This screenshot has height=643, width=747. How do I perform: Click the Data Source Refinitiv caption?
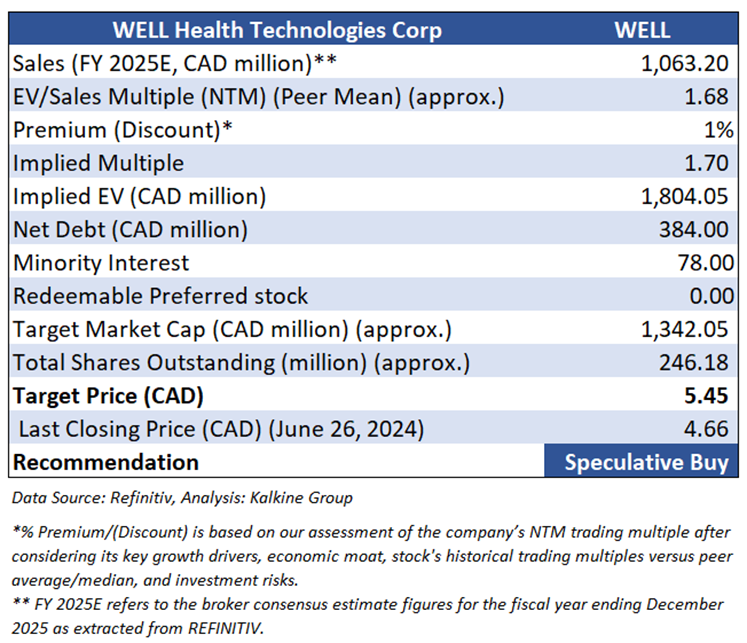(183, 497)
